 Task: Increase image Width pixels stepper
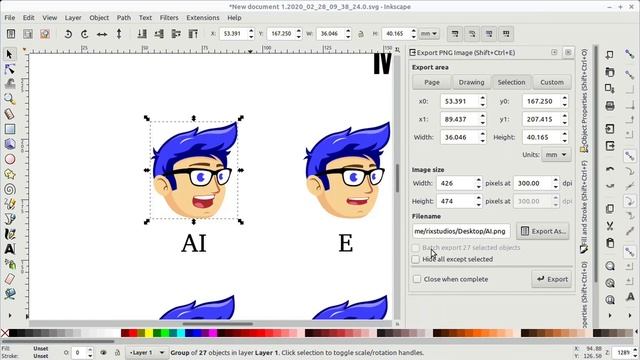[478, 180]
